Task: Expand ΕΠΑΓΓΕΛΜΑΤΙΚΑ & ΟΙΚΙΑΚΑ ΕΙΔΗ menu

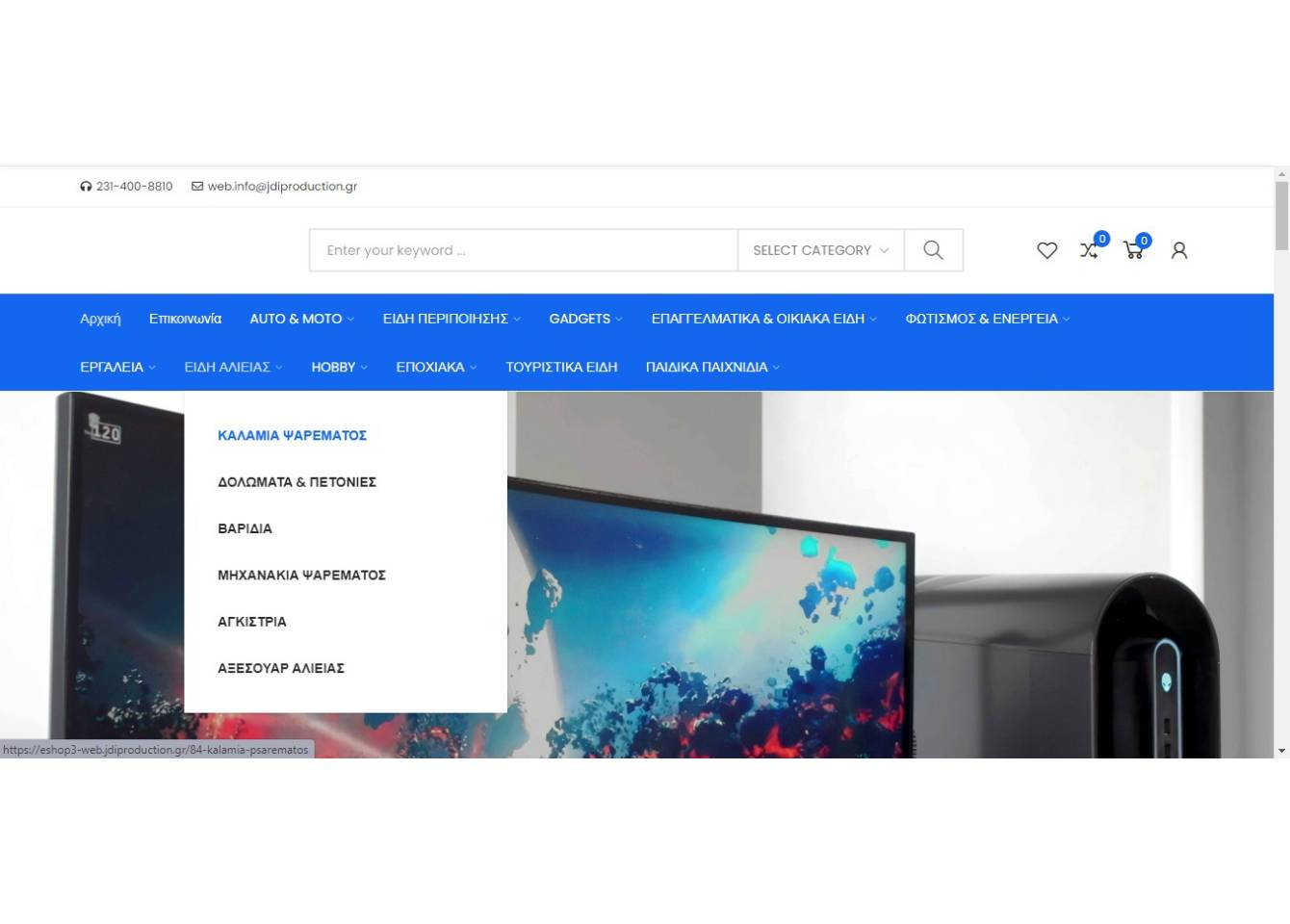Action: [x=763, y=319]
